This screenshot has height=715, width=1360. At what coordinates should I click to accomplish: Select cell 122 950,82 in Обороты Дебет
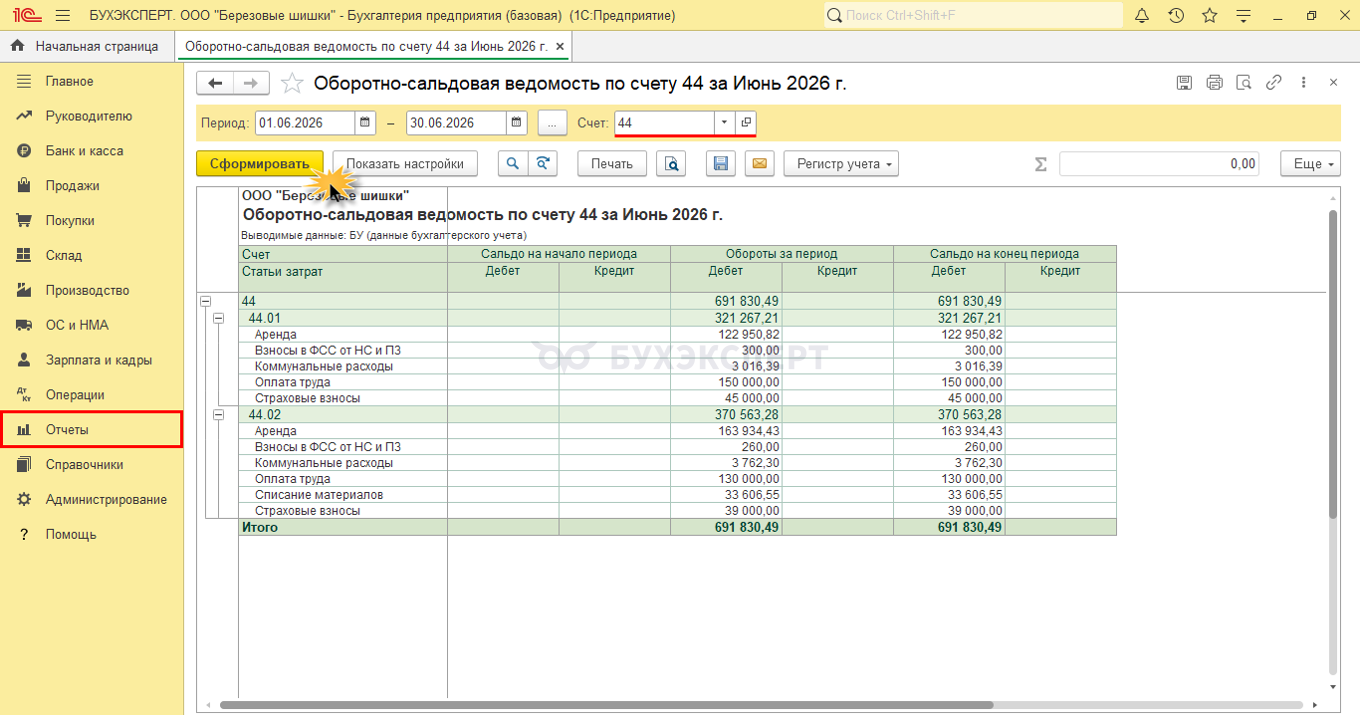726,334
